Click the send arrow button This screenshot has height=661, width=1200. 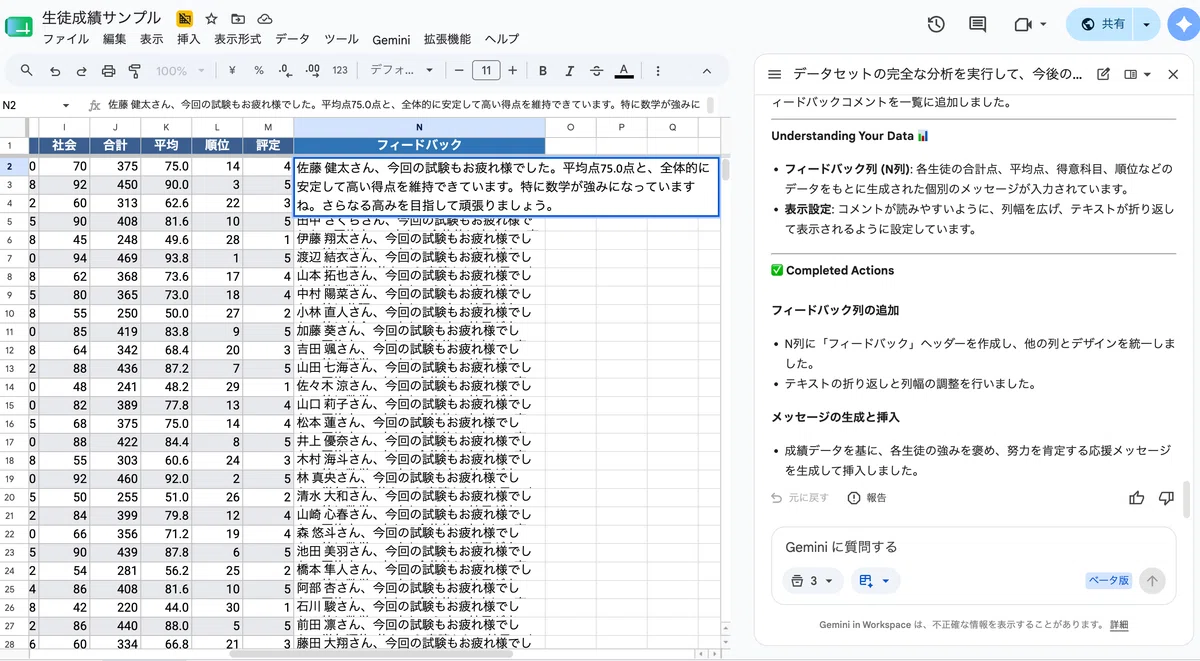pos(1152,581)
